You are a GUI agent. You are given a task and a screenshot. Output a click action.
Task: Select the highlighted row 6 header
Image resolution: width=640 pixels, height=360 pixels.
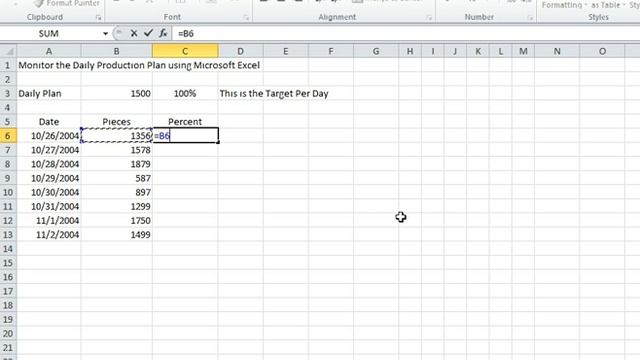tap(8, 136)
